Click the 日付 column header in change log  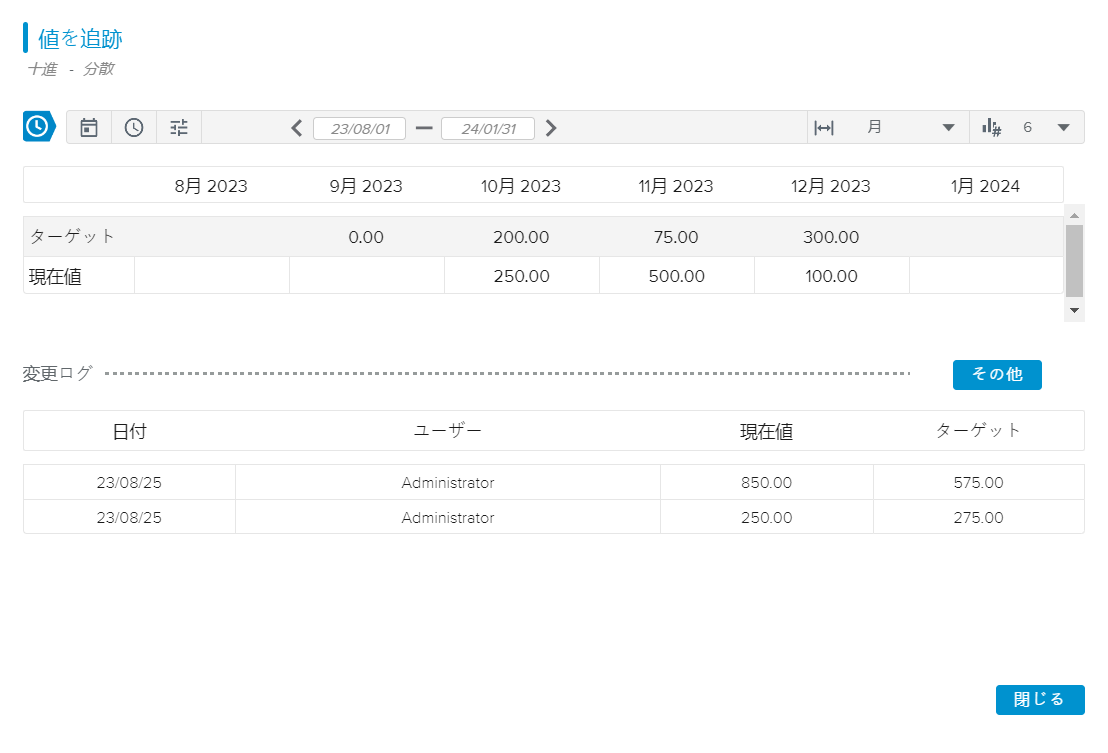click(x=129, y=431)
